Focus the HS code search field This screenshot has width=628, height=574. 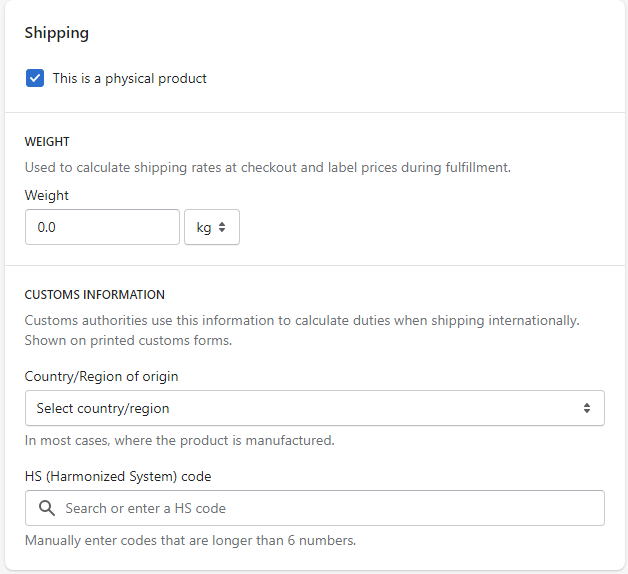pos(330,508)
